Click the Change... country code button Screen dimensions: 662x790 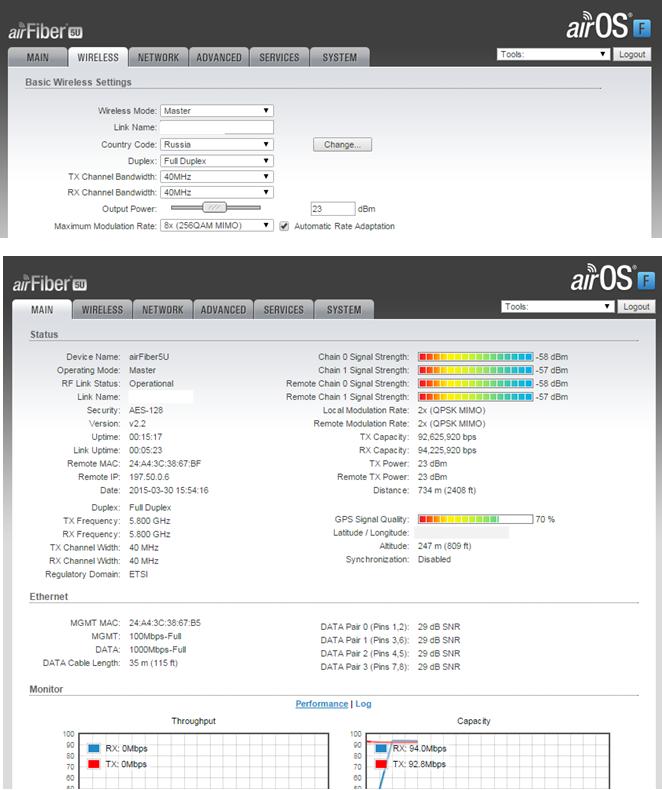342,145
